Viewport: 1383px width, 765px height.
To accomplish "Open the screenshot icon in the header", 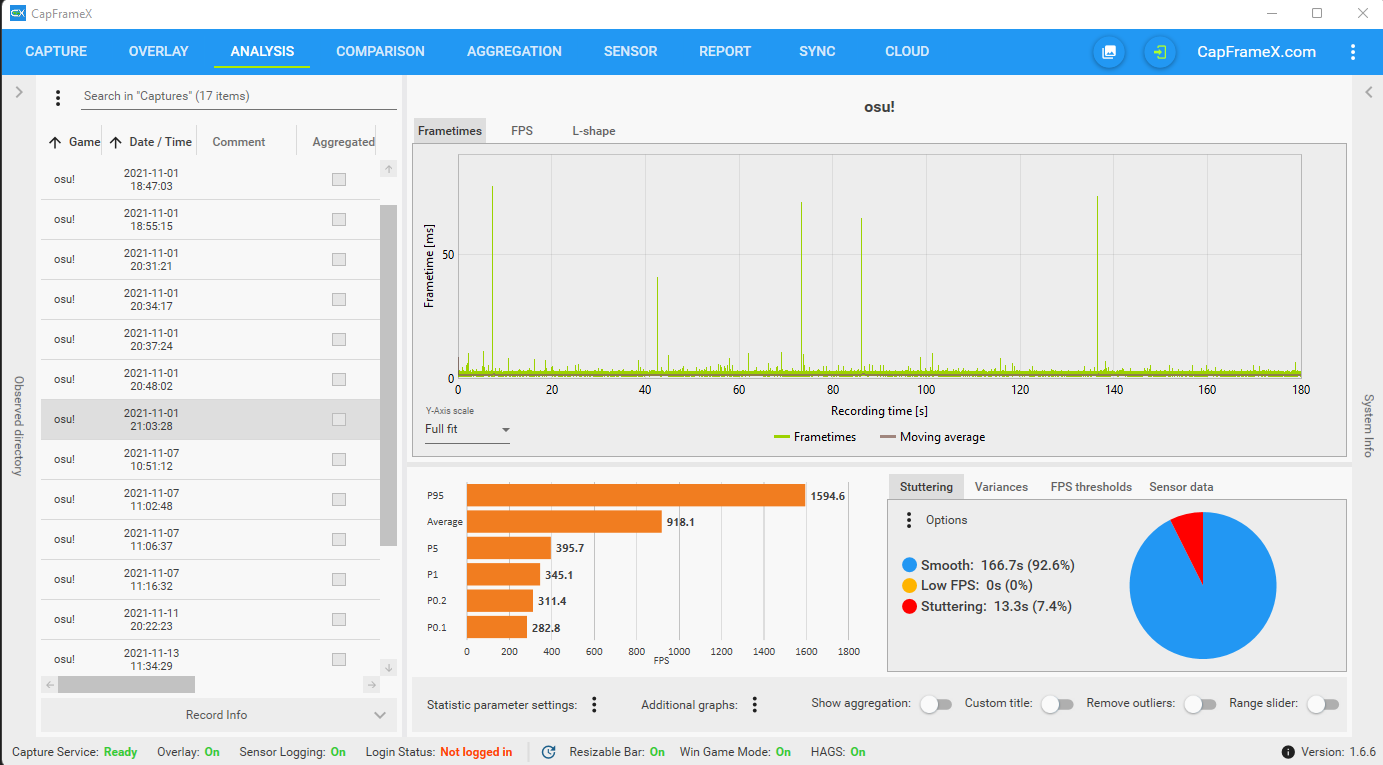I will (x=1109, y=52).
